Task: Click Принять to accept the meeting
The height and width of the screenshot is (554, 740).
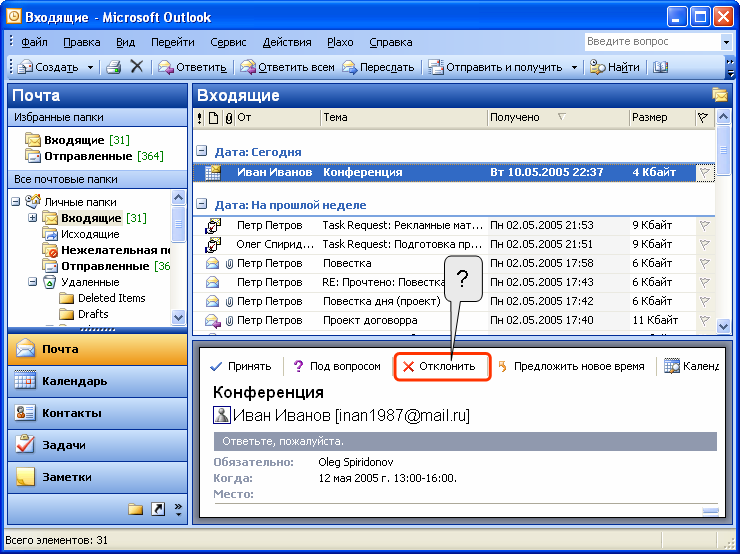Action: (241, 366)
